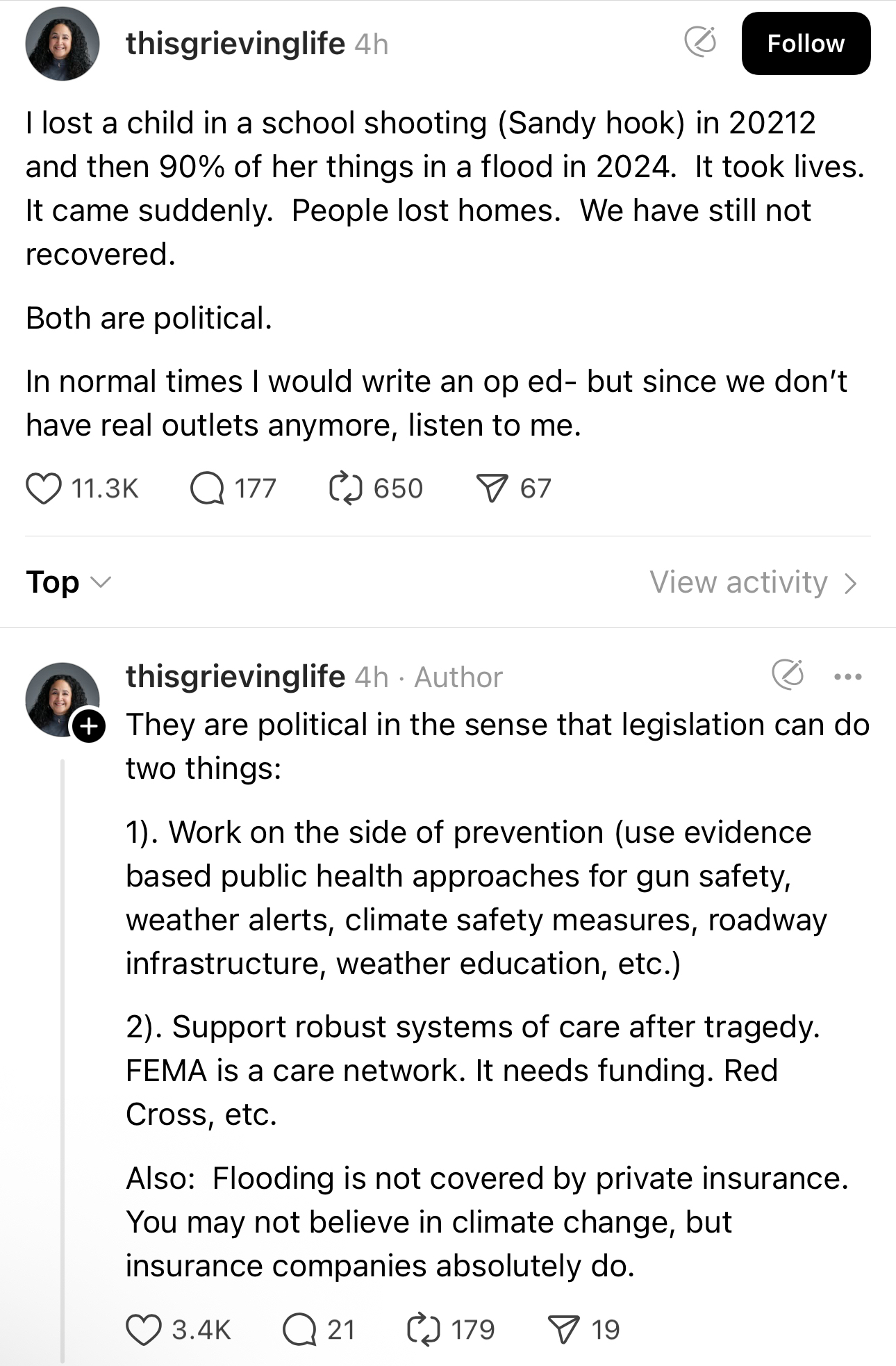Expand the Top sort dropdown

[68, 582]
